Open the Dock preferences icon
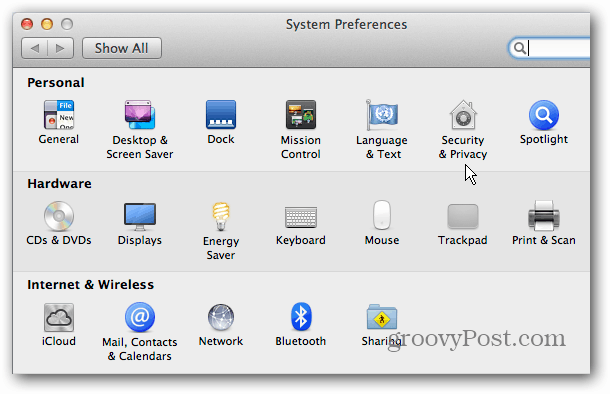 point(221,115)
